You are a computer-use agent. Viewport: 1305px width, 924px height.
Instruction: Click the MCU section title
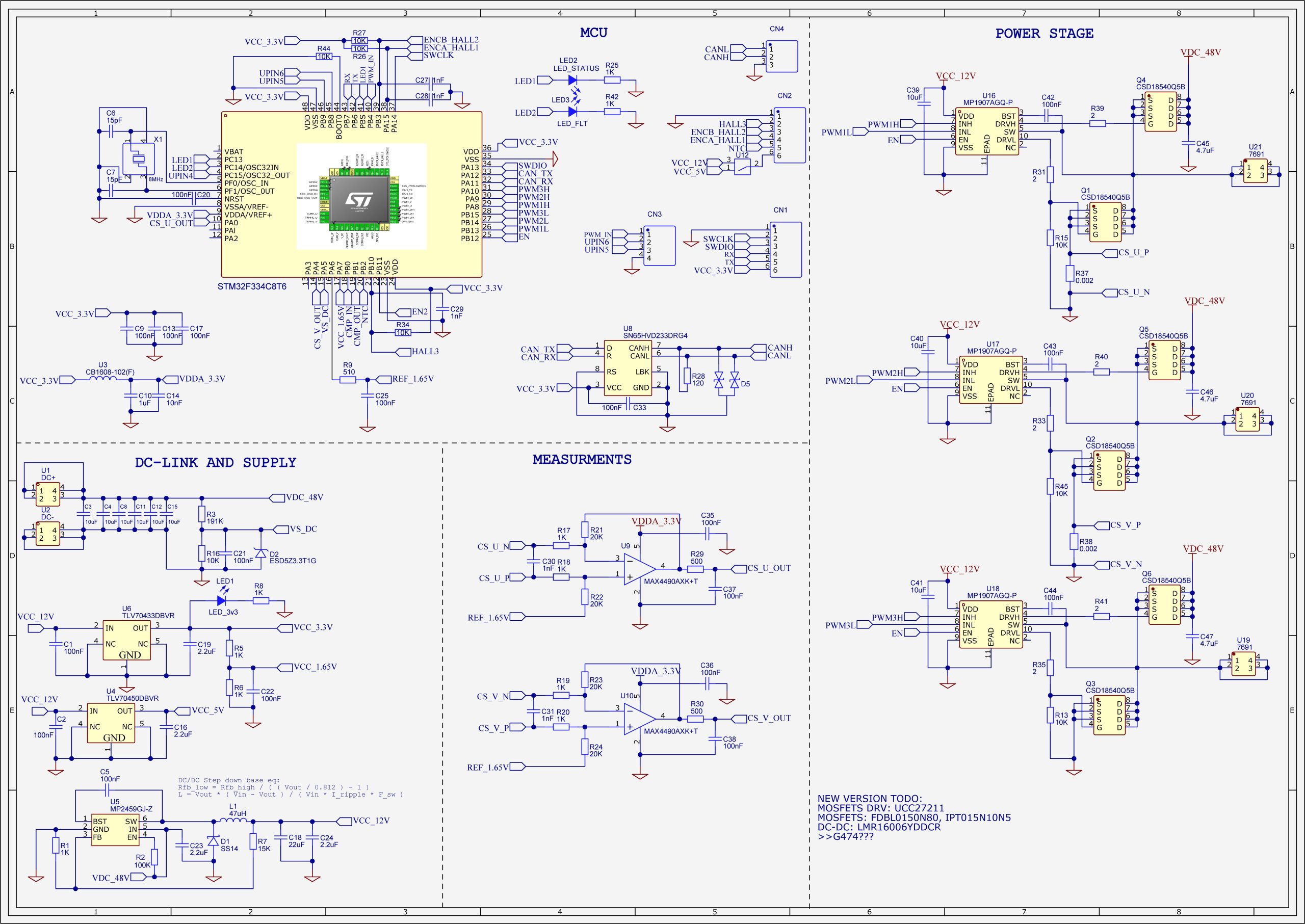[x=593, y=33]
